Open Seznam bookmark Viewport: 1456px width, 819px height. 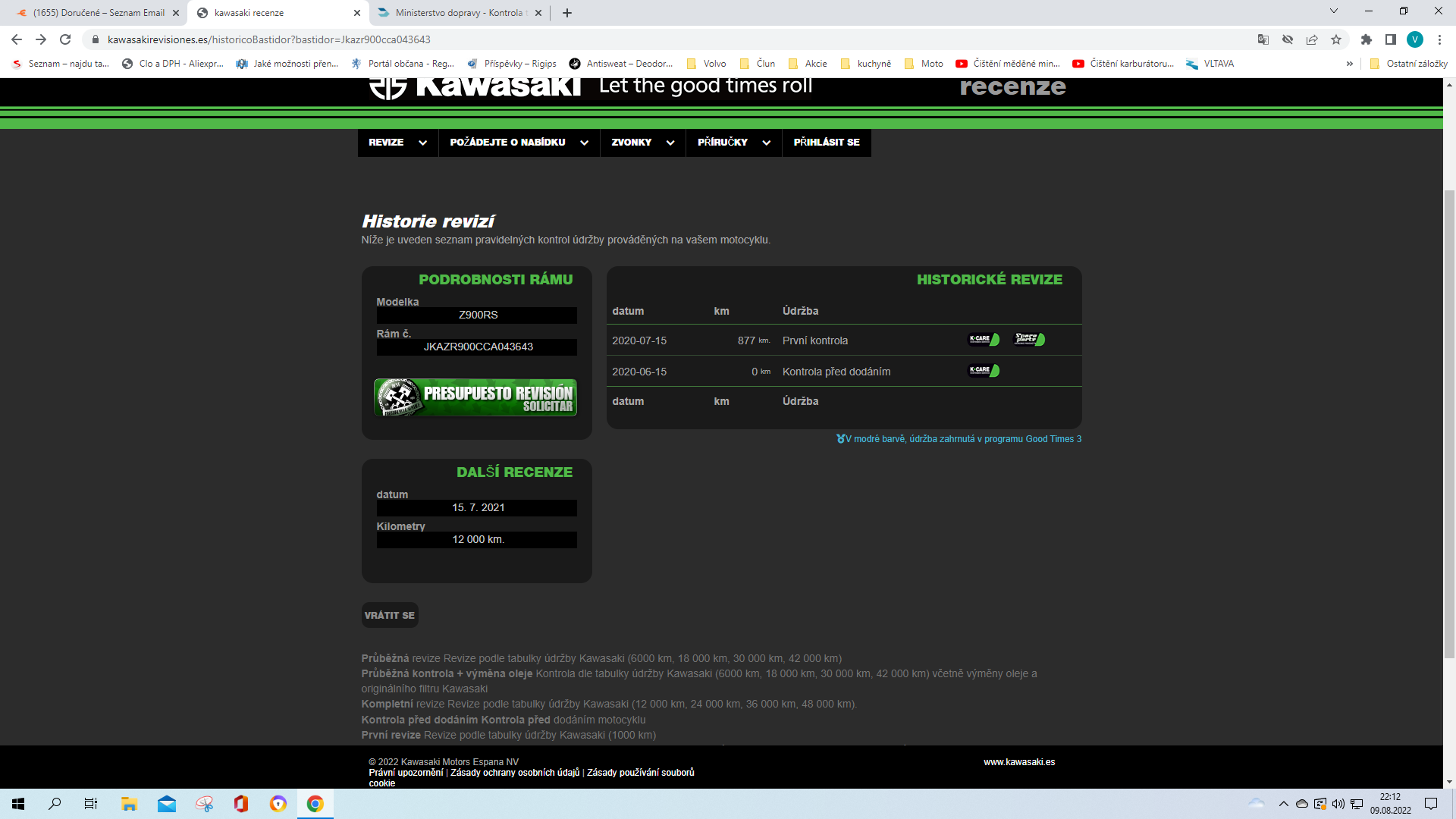point(61,64)
